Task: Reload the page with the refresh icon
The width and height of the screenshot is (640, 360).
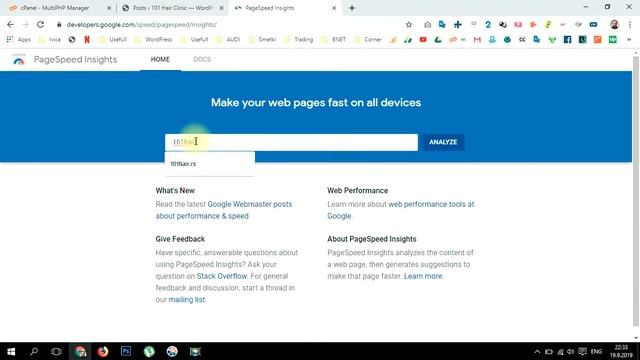Action: (40, 24)
